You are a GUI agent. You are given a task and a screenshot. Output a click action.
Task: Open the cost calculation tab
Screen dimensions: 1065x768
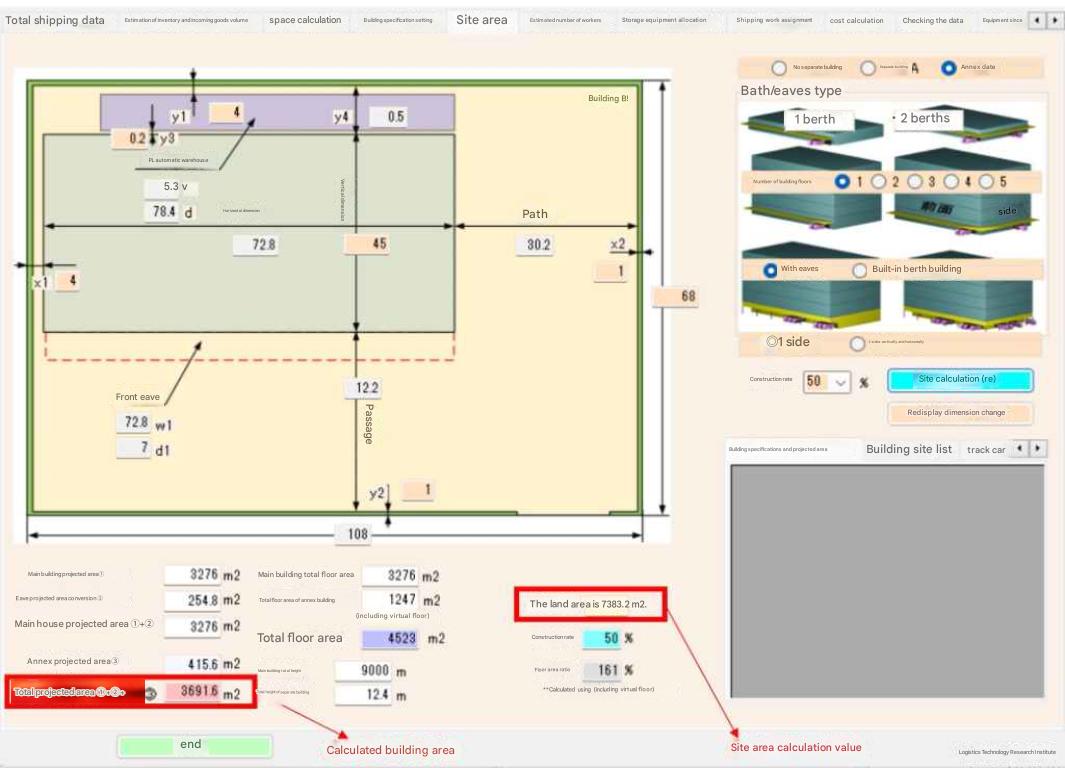coord(857,21)
